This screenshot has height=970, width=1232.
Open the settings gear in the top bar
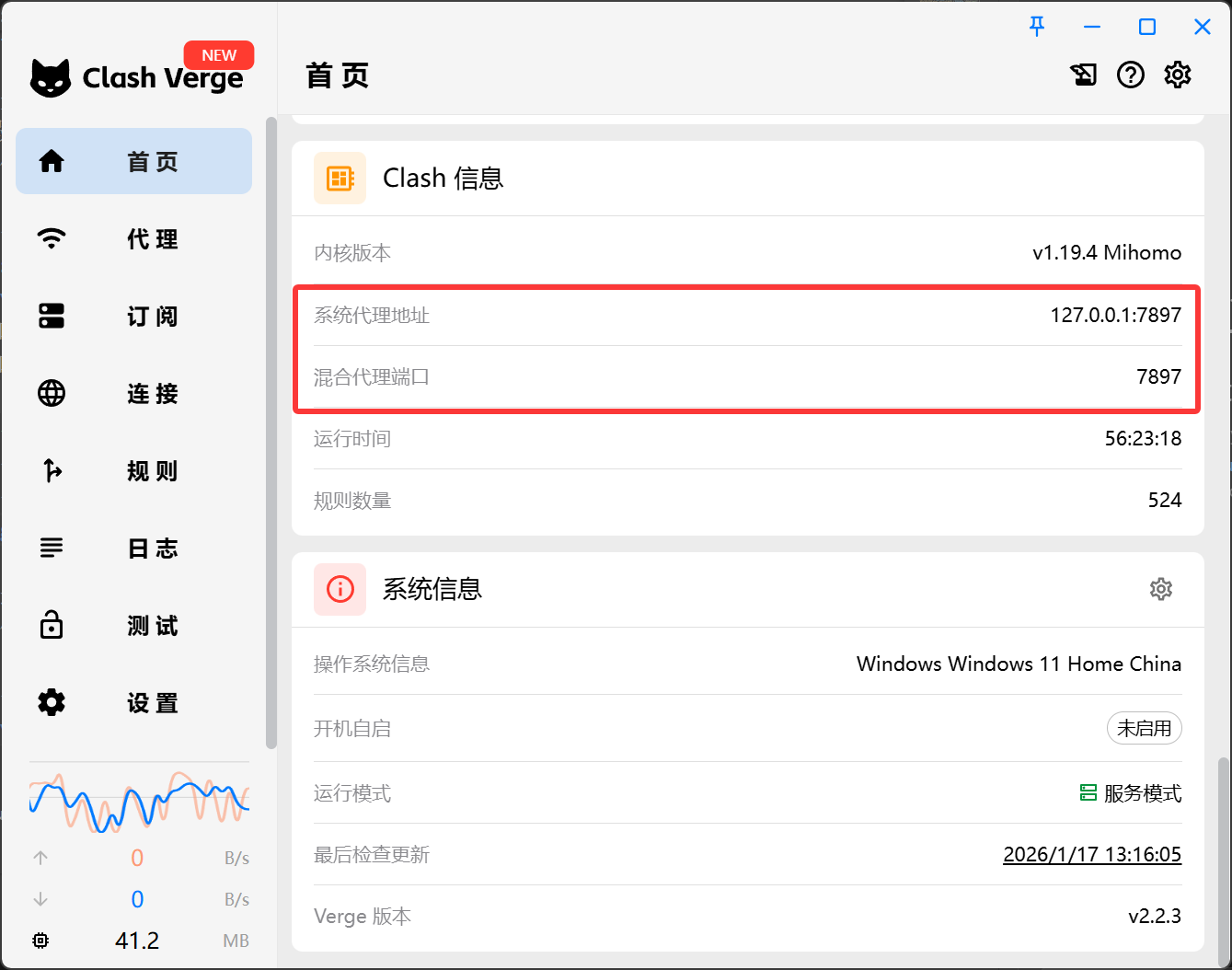1178,75
